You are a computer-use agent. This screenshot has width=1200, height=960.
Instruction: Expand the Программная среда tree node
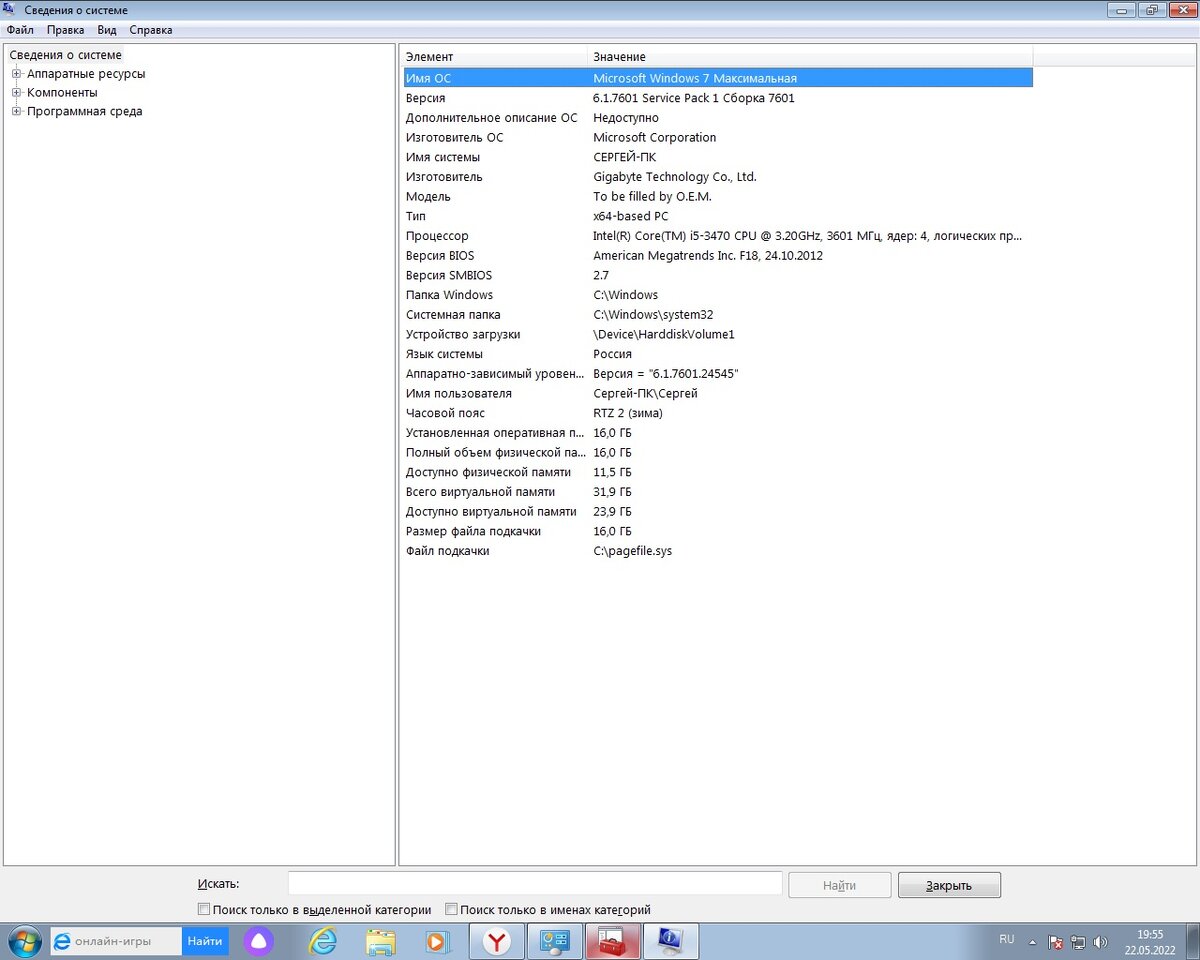coord(16,112)
